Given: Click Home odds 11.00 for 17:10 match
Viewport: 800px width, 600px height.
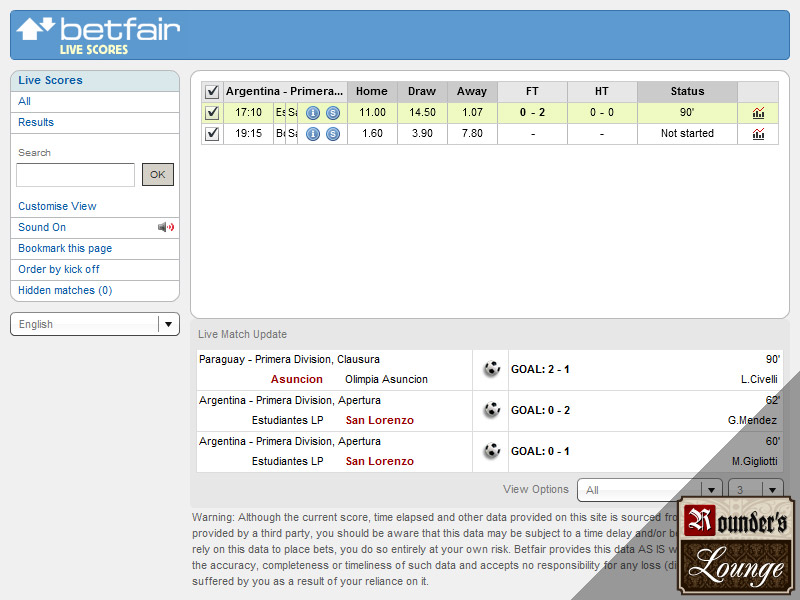Looking at the screenshot, I should coord(372,113).
